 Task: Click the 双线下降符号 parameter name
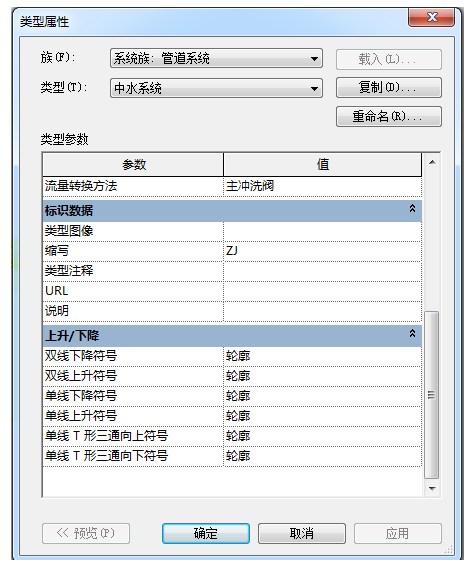click(81, 356)
